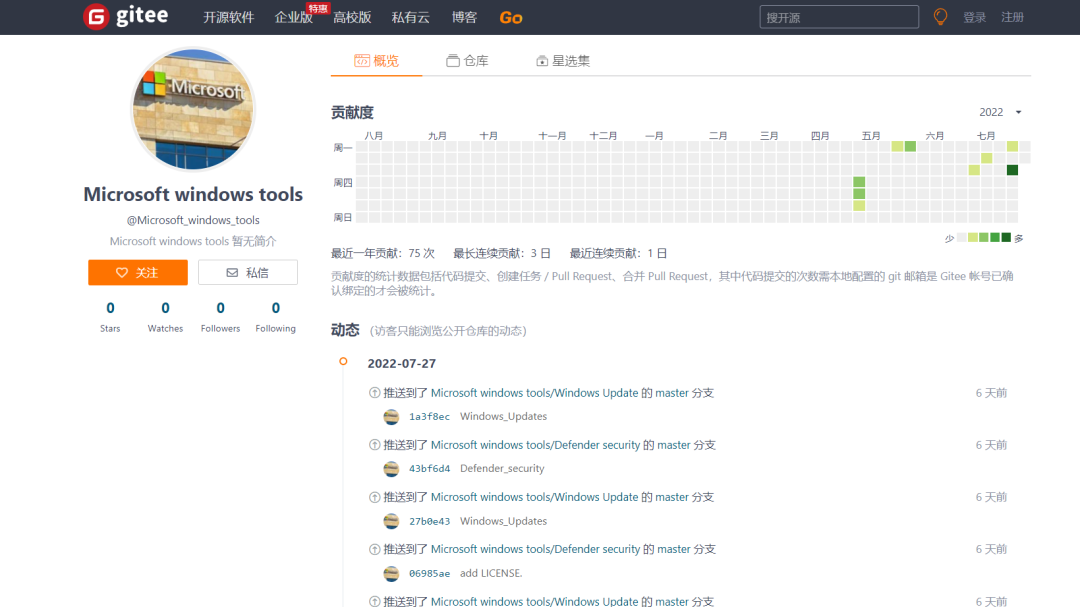Click the Go icon in the navigation bar
The width and height of the screenshot is (1080, 607).
click(x=510, y=18)
